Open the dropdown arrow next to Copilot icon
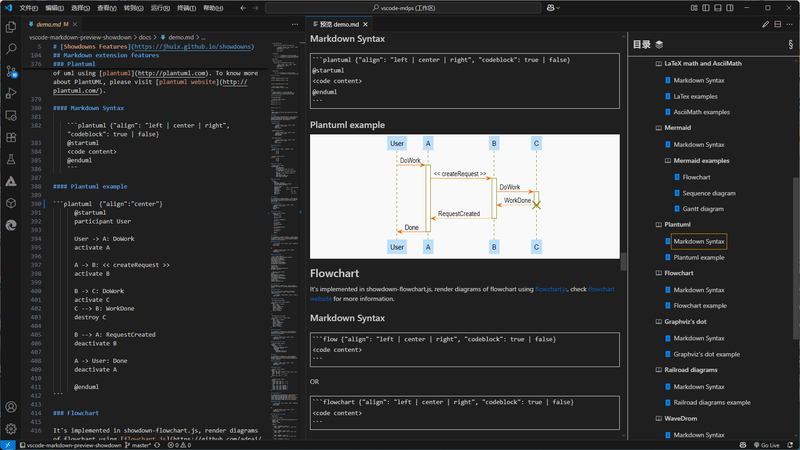Image resolution: width=800 pixels, height=450 pixels. click(558, 8)
